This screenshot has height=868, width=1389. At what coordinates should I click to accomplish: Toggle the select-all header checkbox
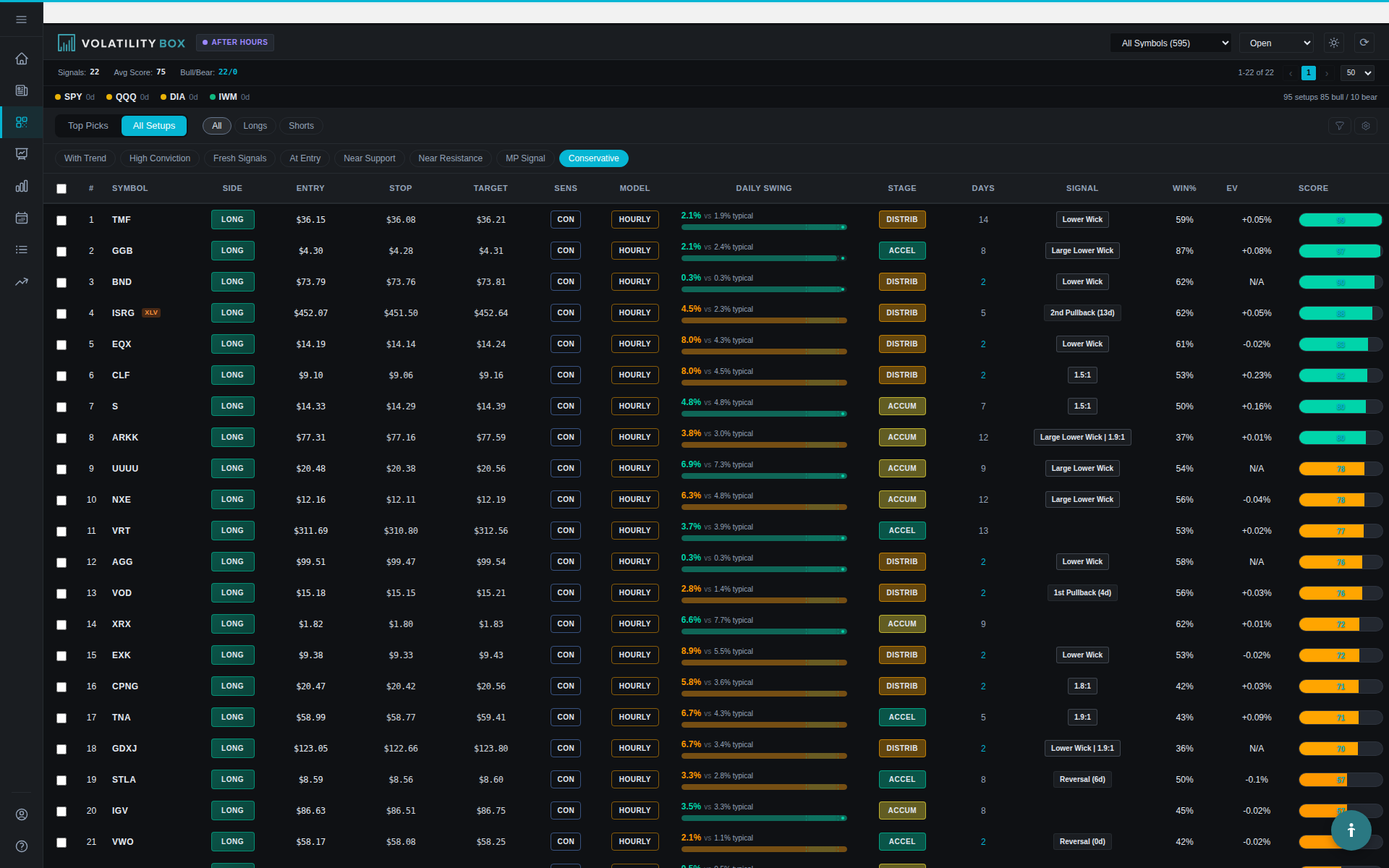click(61, 189)
